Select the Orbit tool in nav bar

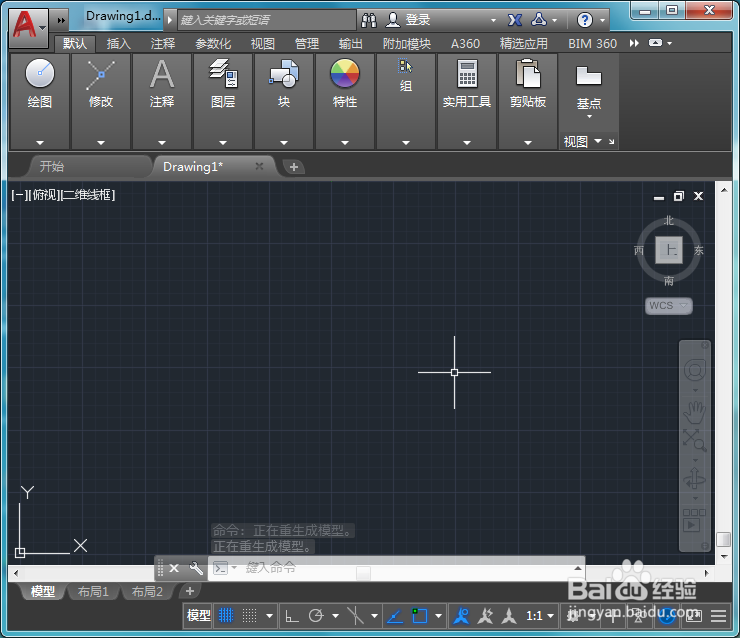[x=695, y=478]
